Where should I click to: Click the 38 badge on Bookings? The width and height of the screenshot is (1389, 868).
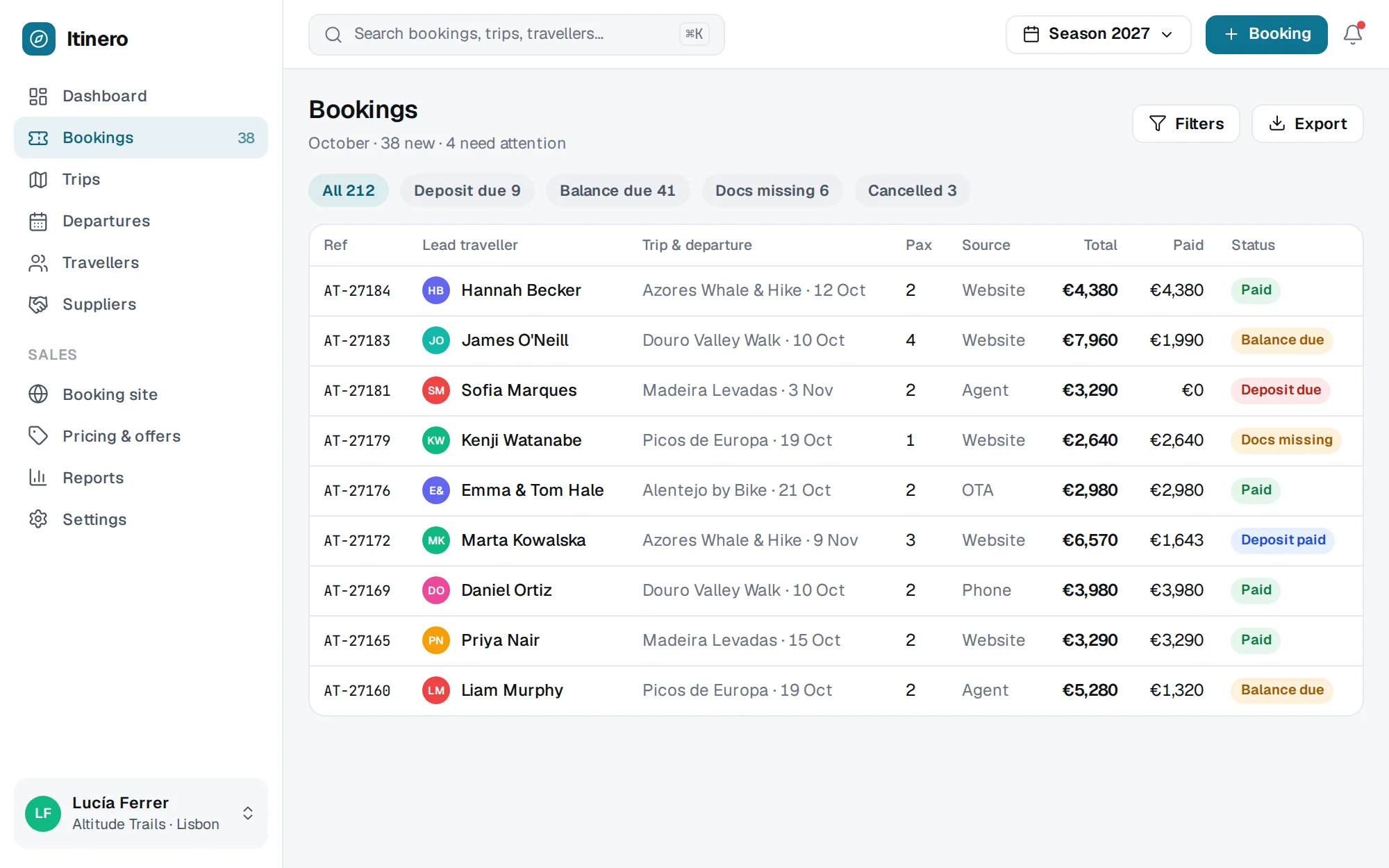point(246,137)
